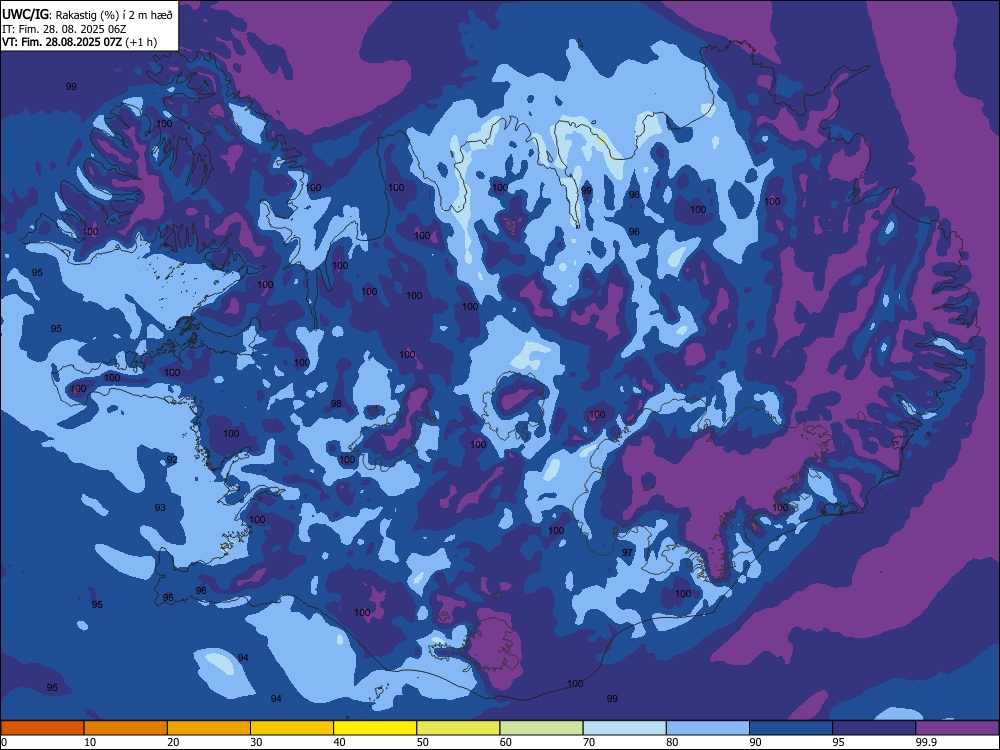Screen dimensions: 1000x750
Task: Click the '93' humidity value on the map
Action: pos(160,508)
